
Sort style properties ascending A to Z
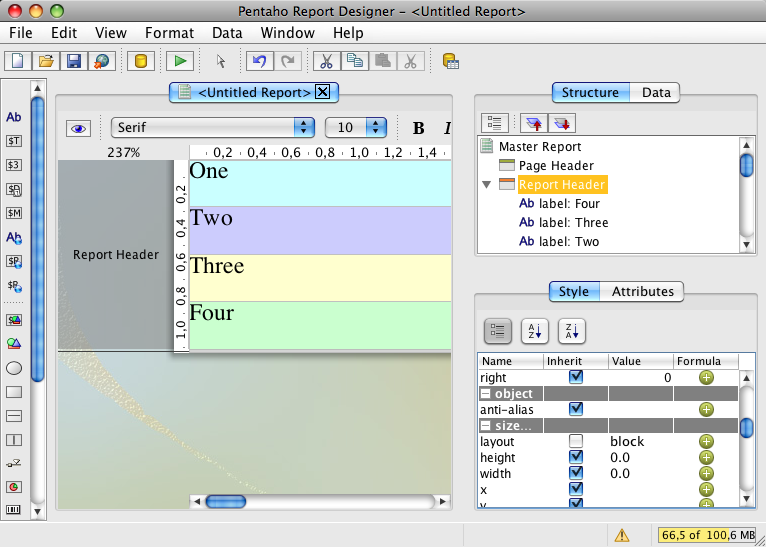tap(534, 331)
